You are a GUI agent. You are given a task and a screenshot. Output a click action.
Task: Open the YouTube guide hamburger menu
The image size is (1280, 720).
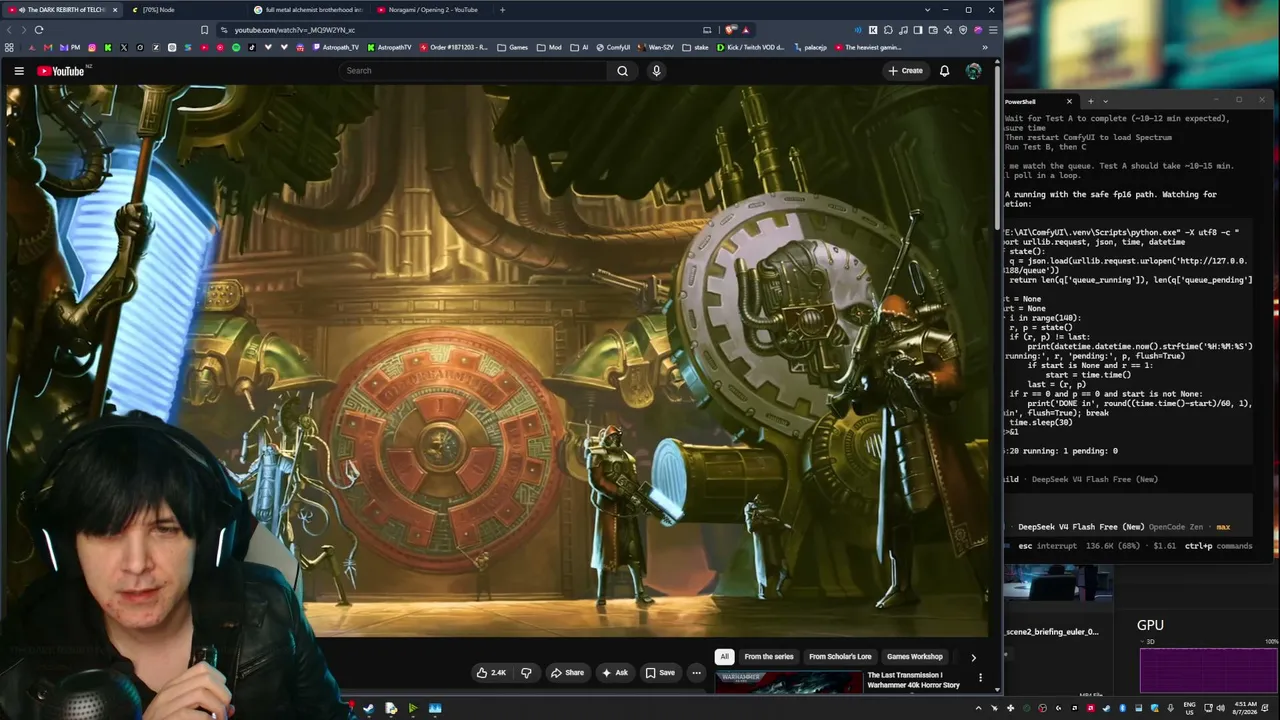19,71
